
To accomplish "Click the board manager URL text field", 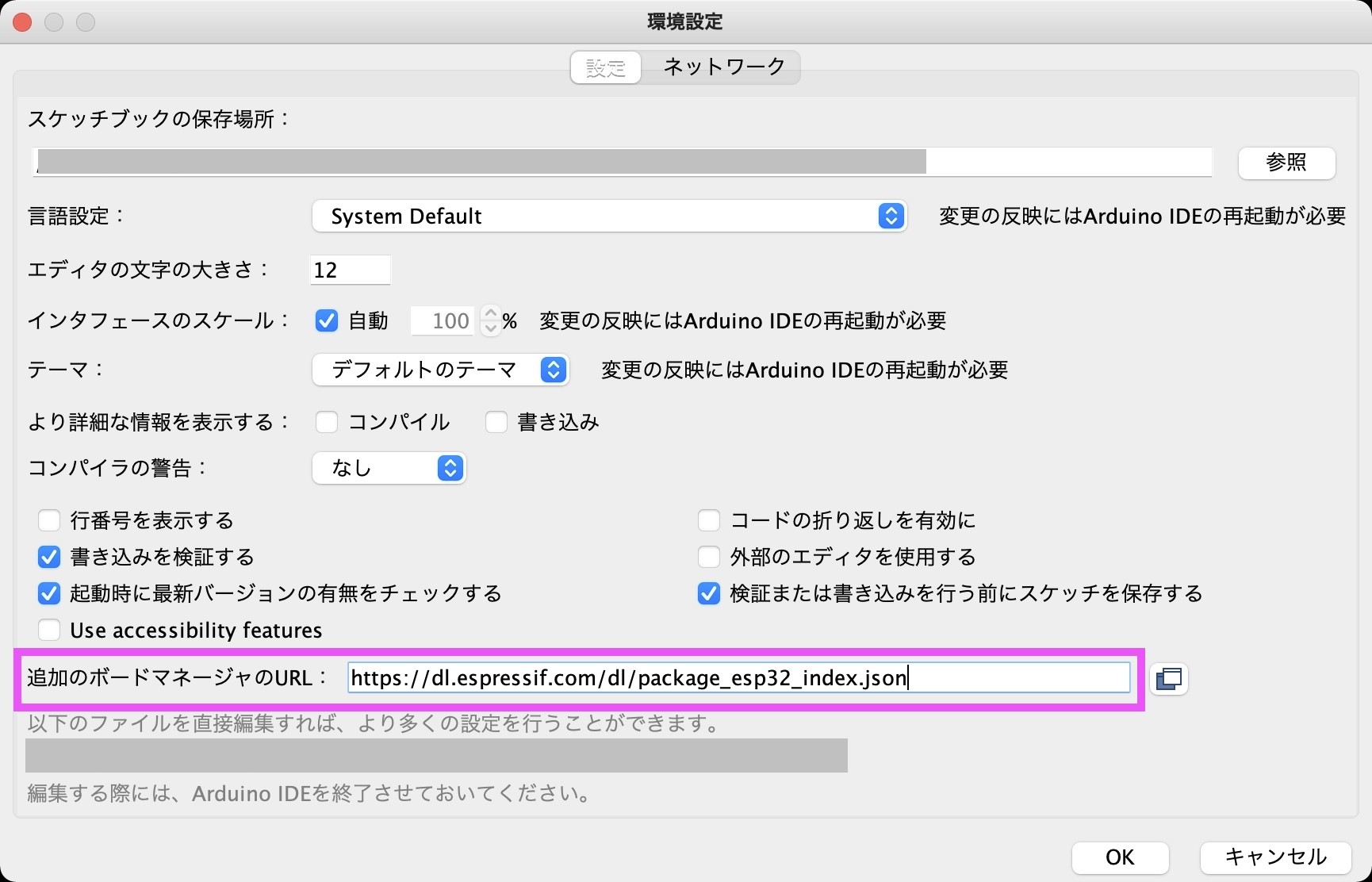I will pyautogui.click(x=738, y=678).
